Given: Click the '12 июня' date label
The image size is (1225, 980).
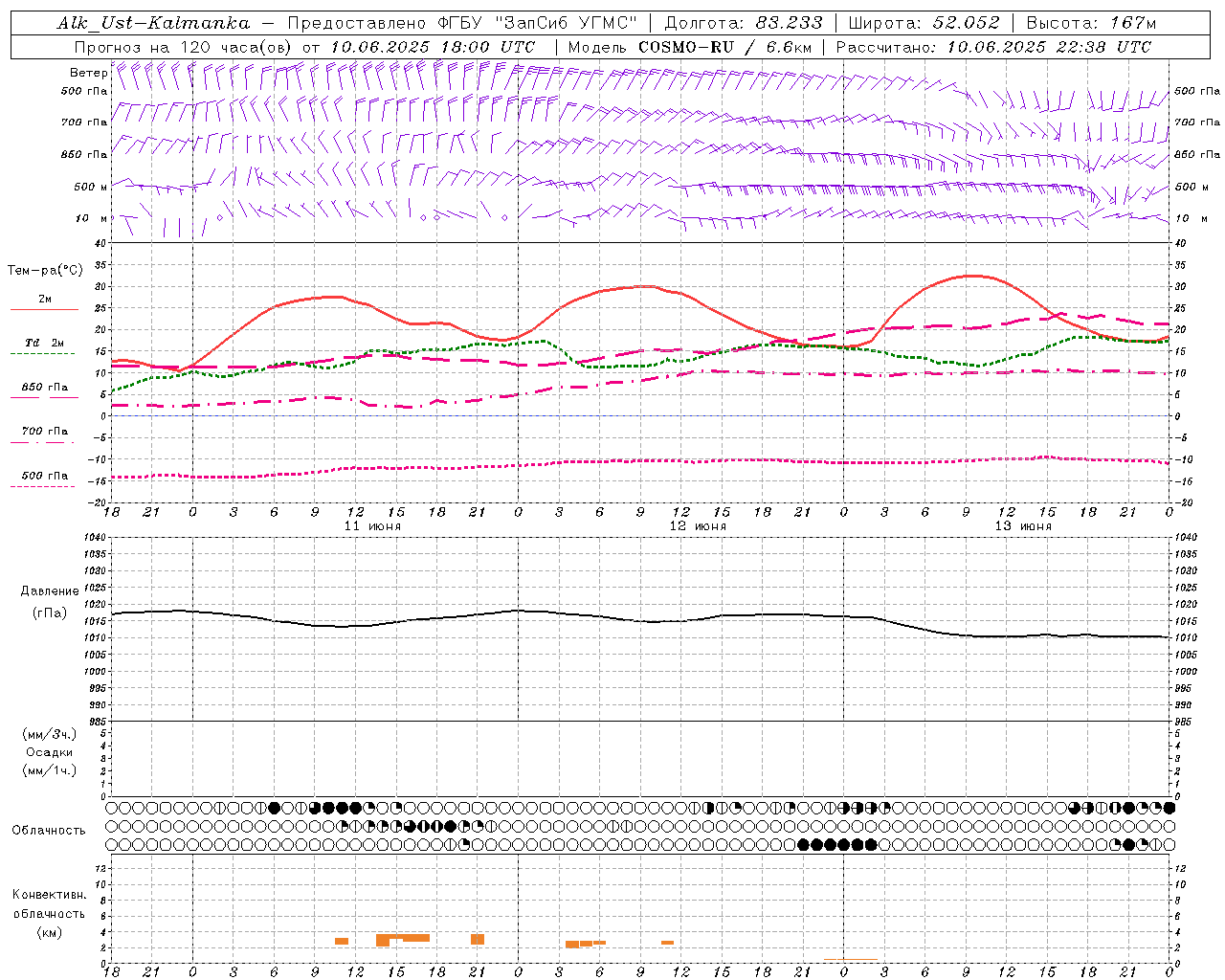Looking at the screenshot, I should (x=698, y=526).
